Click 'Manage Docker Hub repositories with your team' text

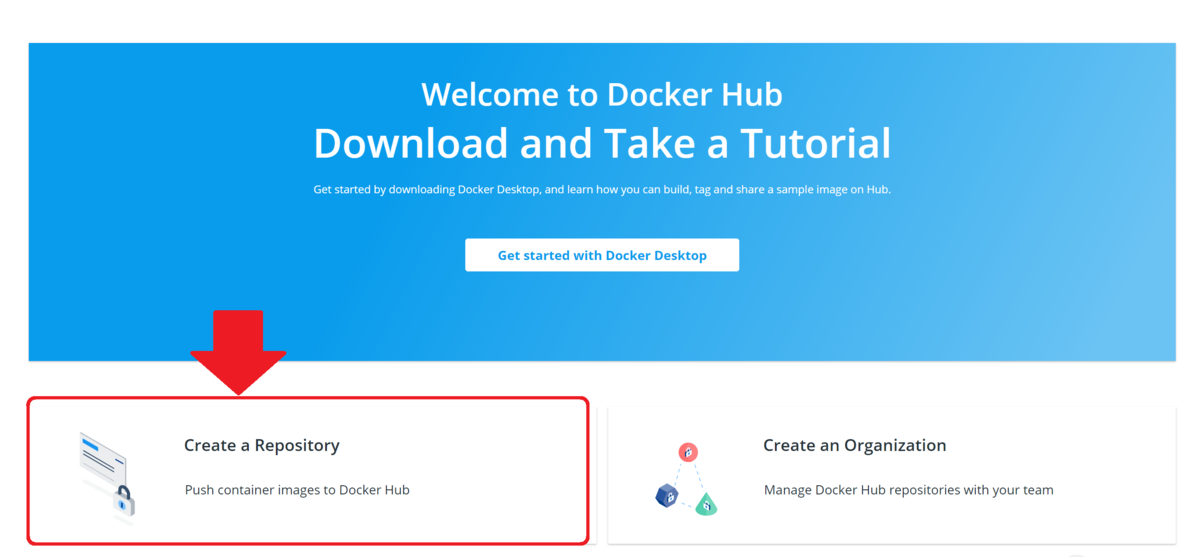click(908, 490)
